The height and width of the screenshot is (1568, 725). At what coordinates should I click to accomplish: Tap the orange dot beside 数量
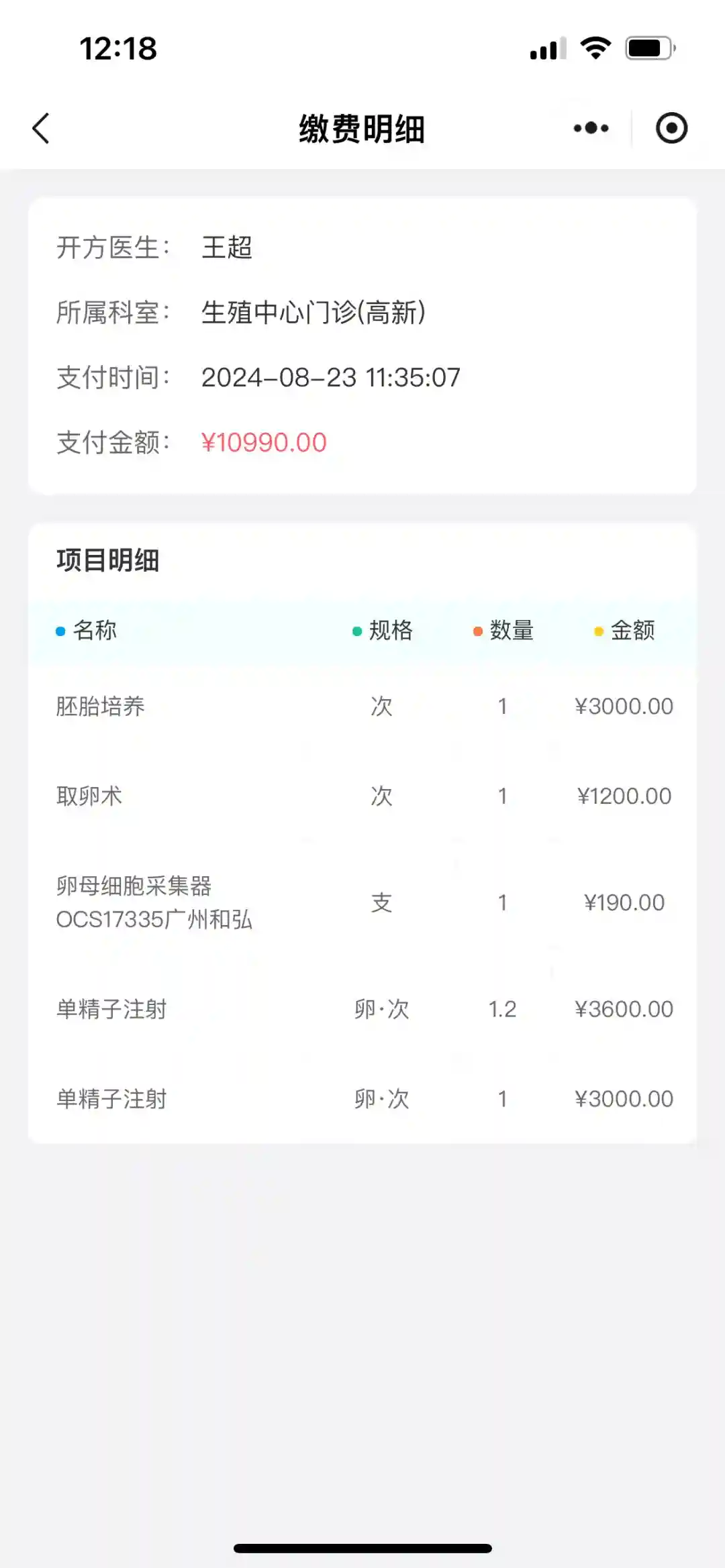tap(477, 631)
